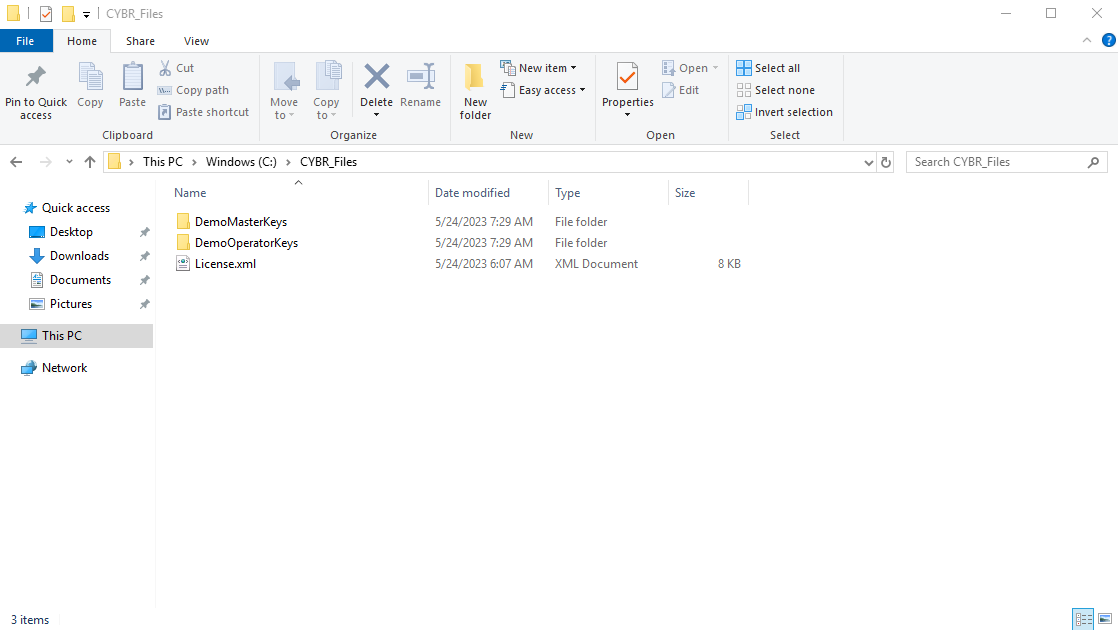Collapse the ribbon with chevron
This screenshot has width=1118, height=630.
(1087, 41)
